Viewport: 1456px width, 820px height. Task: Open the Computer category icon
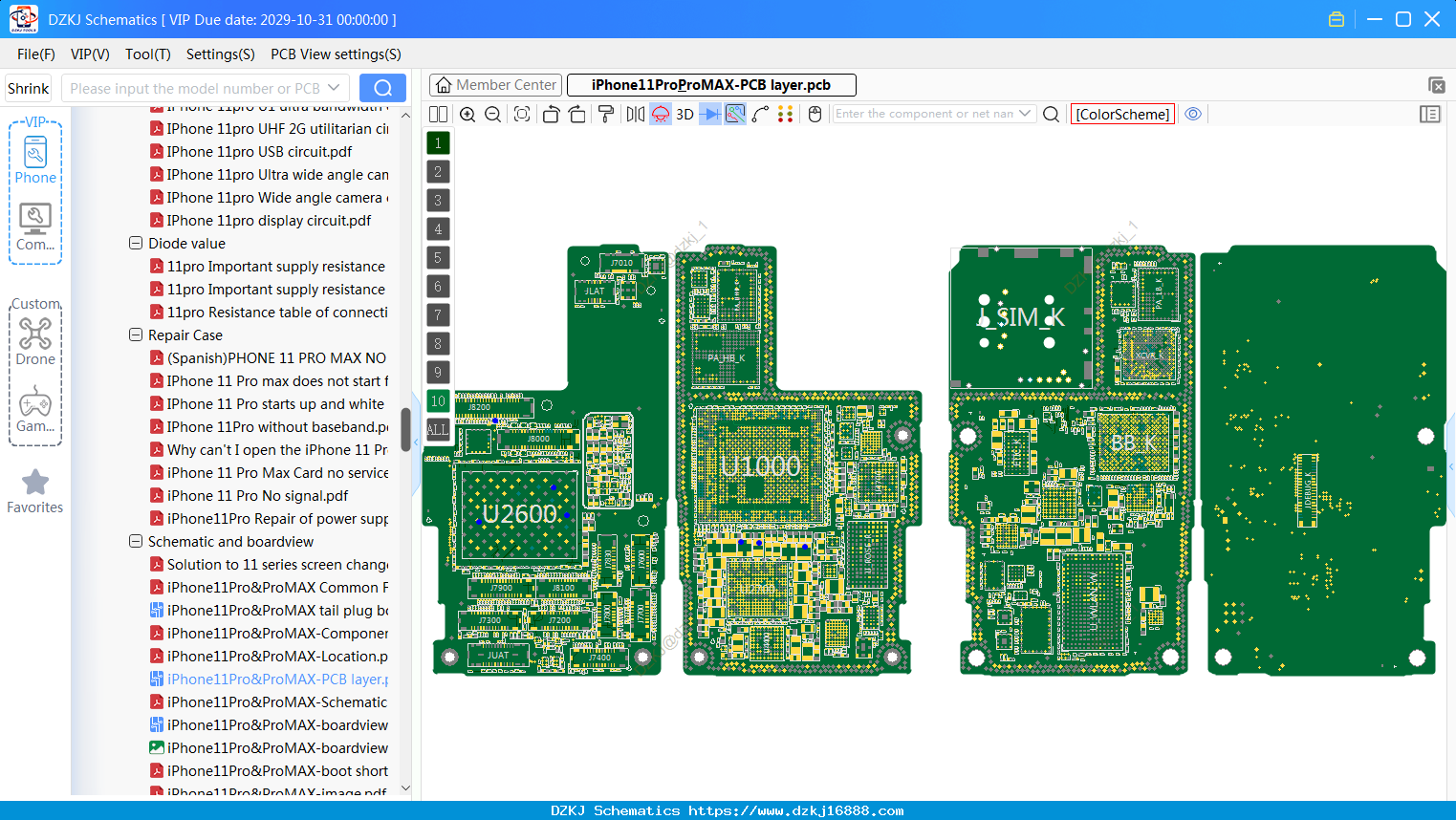point(35,227)
